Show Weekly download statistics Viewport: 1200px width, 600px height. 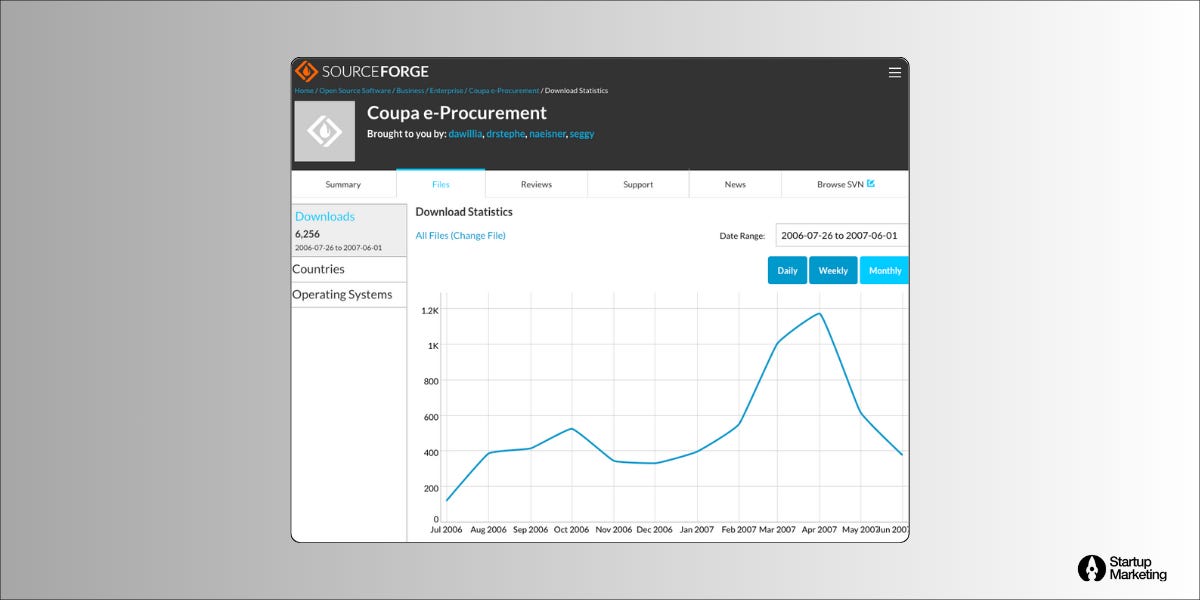[833, 270]
